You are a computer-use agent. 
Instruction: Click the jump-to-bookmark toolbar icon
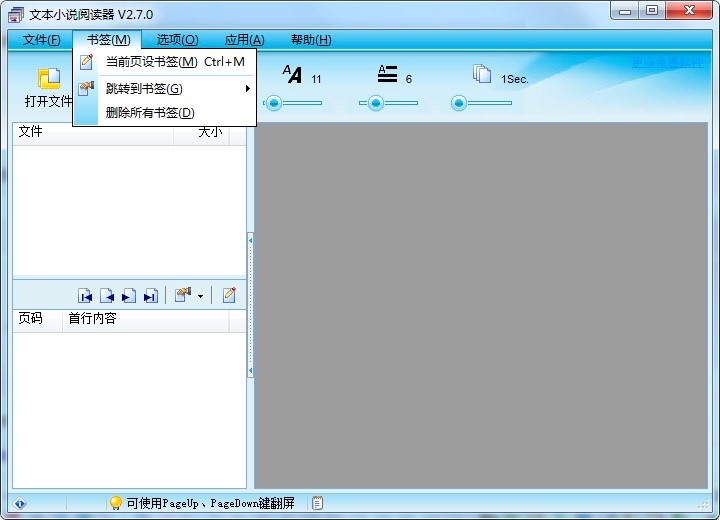pyautogui.click(x=183, y=295)
